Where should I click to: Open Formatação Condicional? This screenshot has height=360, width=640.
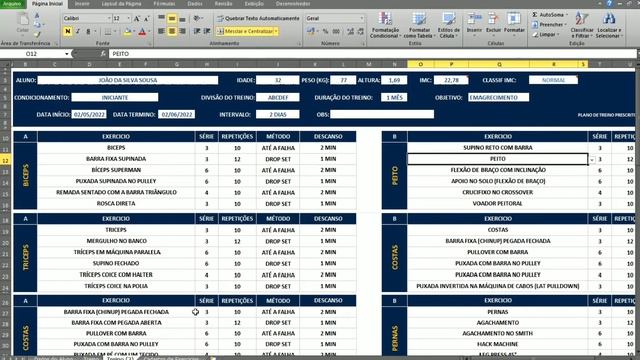(x=385, y=25)
